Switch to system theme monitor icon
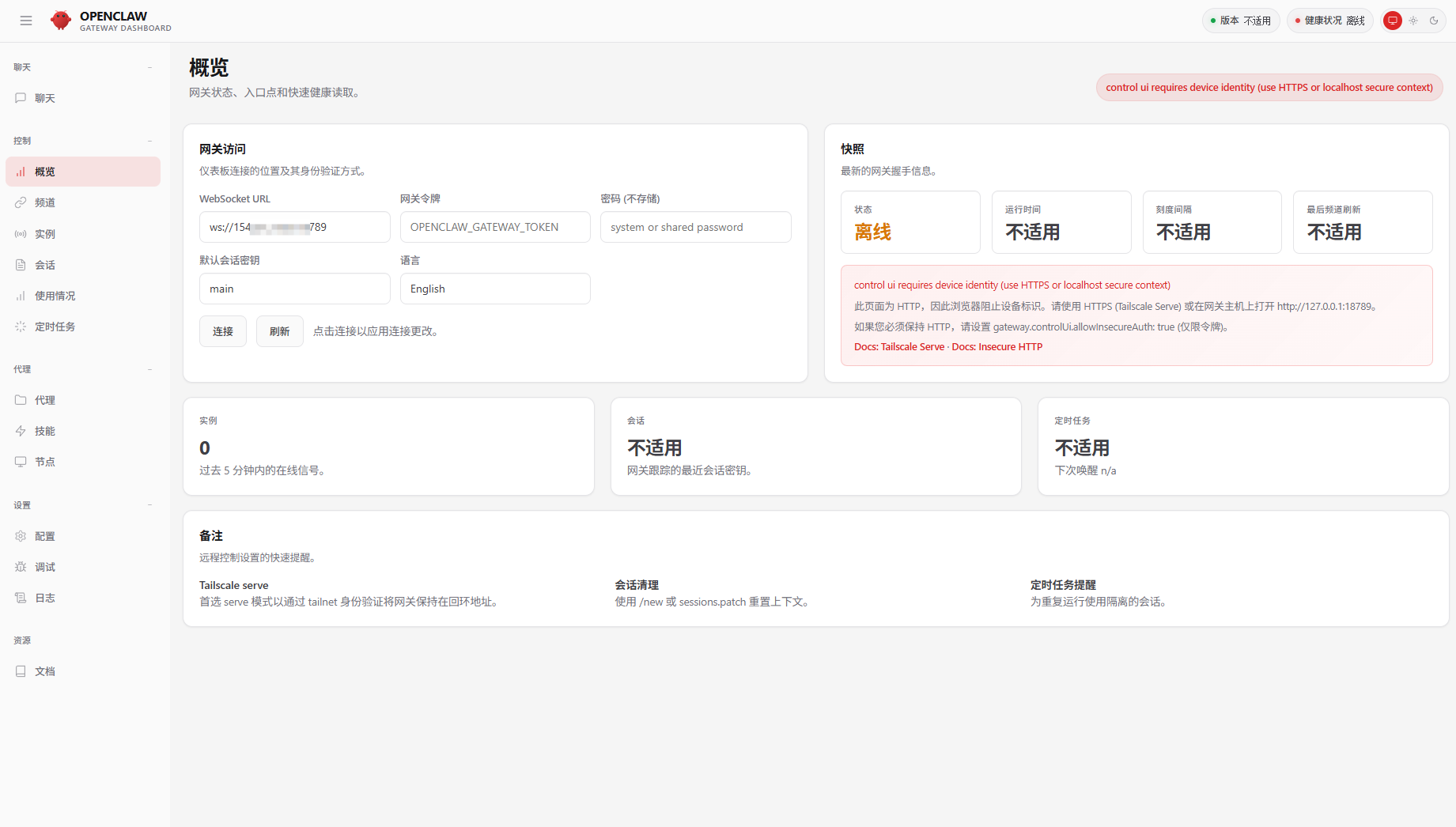 [1392, 21]
